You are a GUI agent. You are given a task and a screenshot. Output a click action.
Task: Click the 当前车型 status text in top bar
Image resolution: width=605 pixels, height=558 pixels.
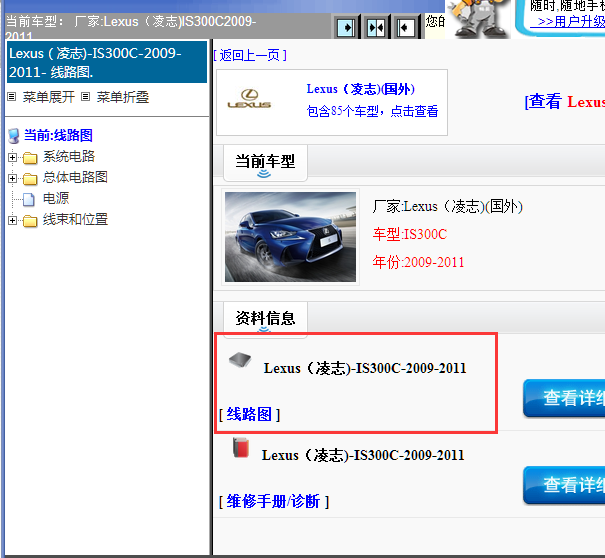click(131, 26)
